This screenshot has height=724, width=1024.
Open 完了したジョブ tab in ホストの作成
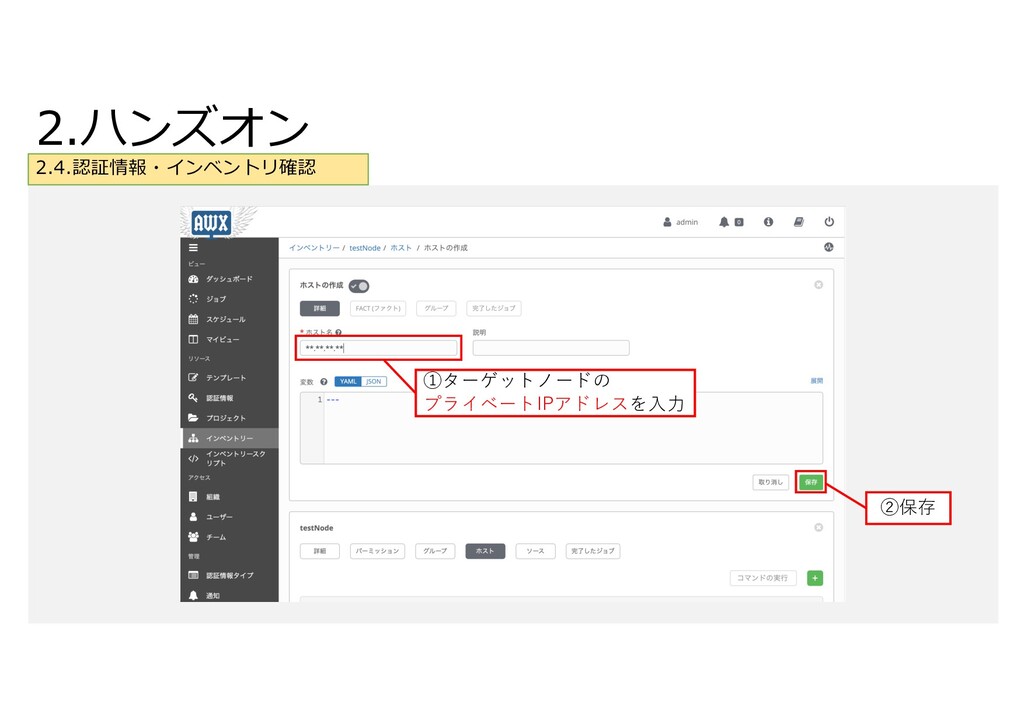point(494,308)
